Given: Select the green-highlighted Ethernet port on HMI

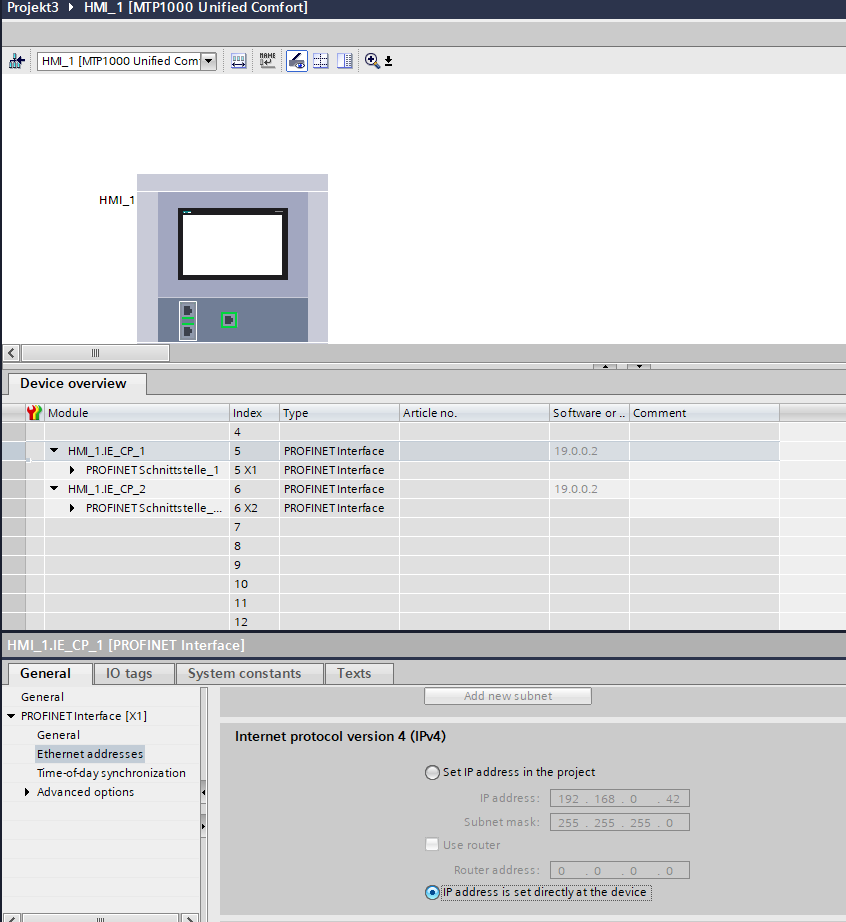Looking at the screenshot, I should coord(229,320).
